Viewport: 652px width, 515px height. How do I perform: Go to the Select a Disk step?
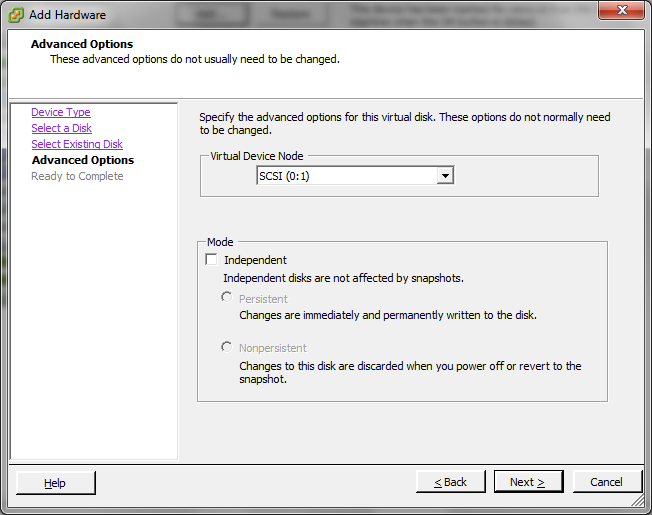[x=62, y=128]
